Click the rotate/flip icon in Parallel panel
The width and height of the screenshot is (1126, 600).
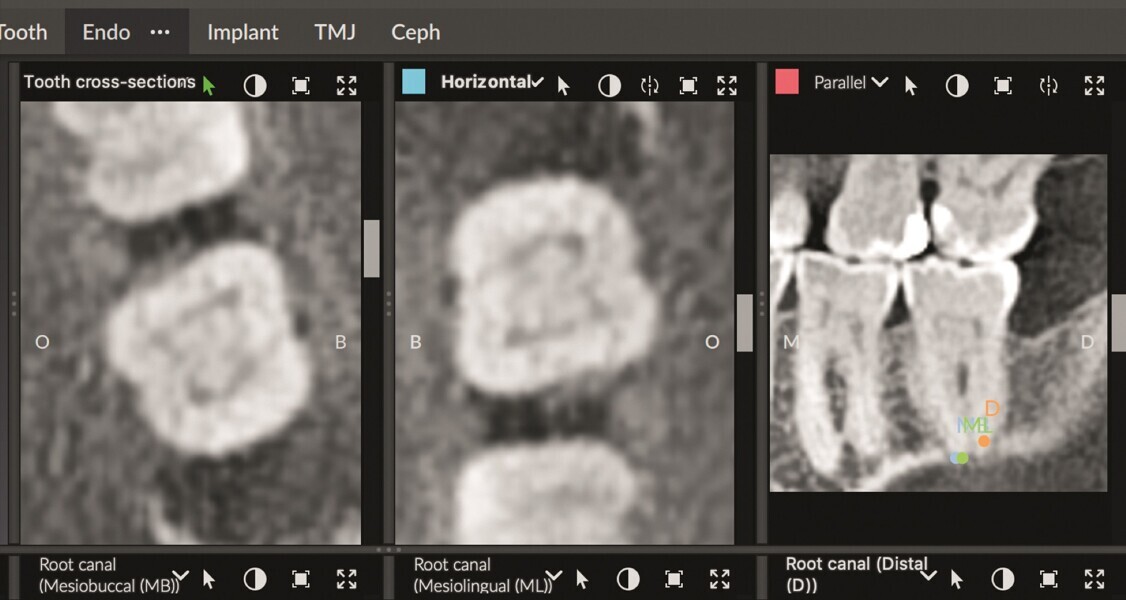click(x=1048, y=86)
